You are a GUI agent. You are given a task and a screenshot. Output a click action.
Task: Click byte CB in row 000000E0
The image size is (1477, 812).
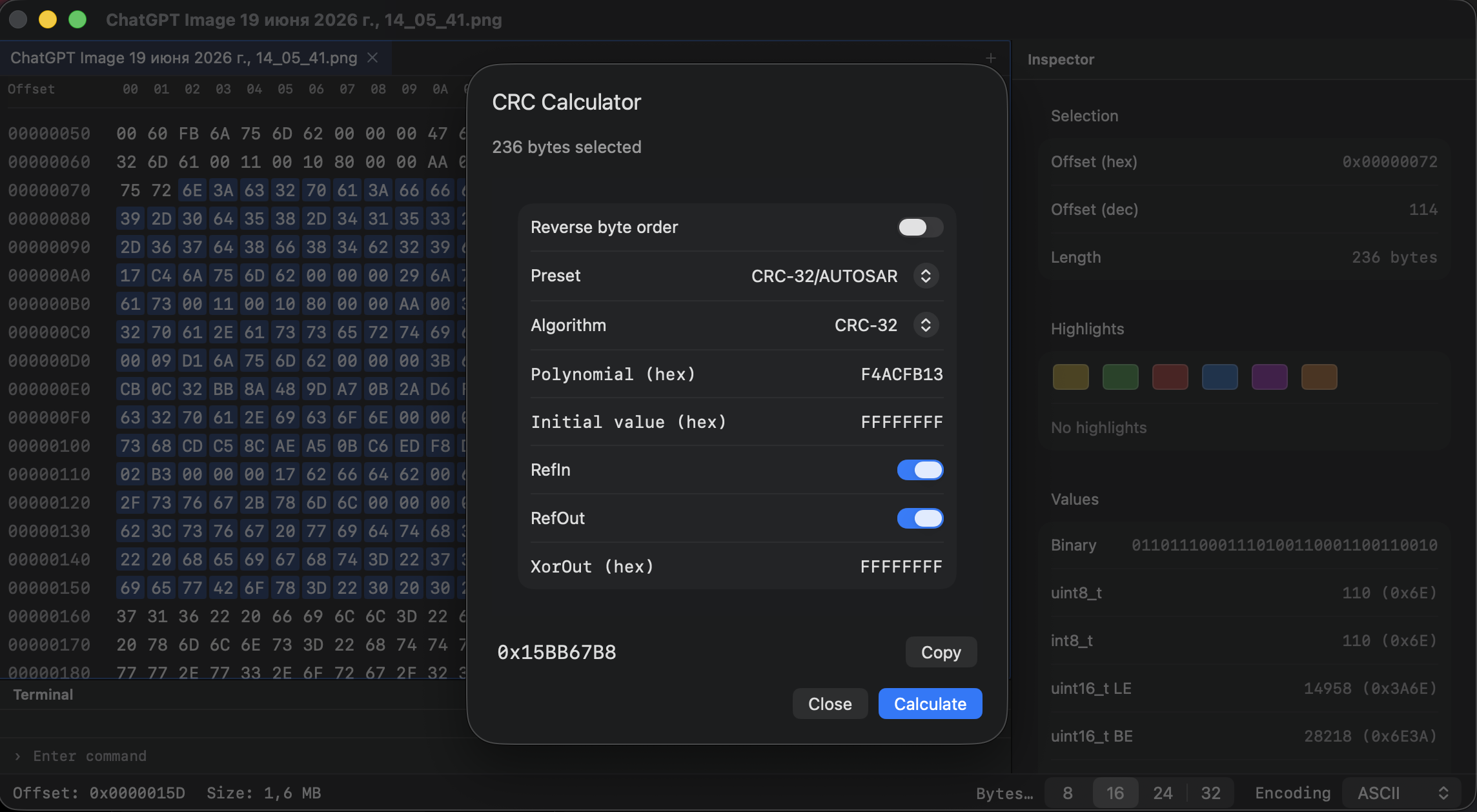[x=130, y=389]
